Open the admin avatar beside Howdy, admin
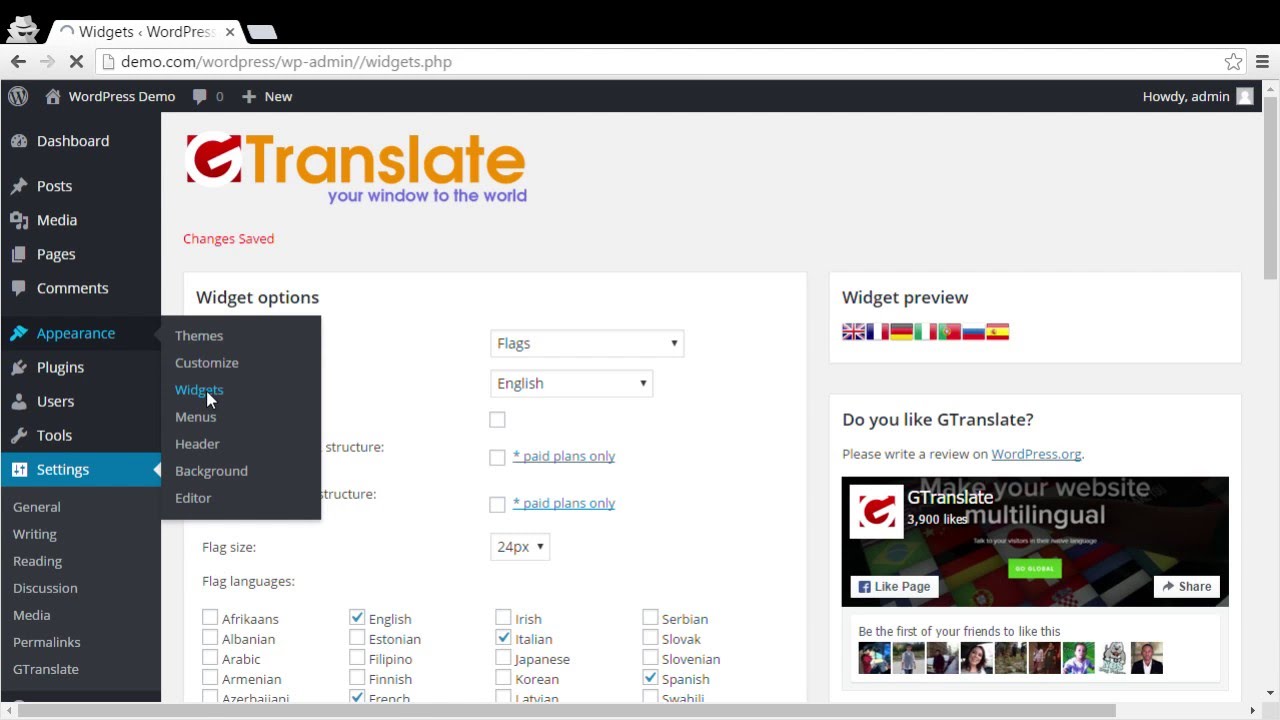 tap(1245, 96)
